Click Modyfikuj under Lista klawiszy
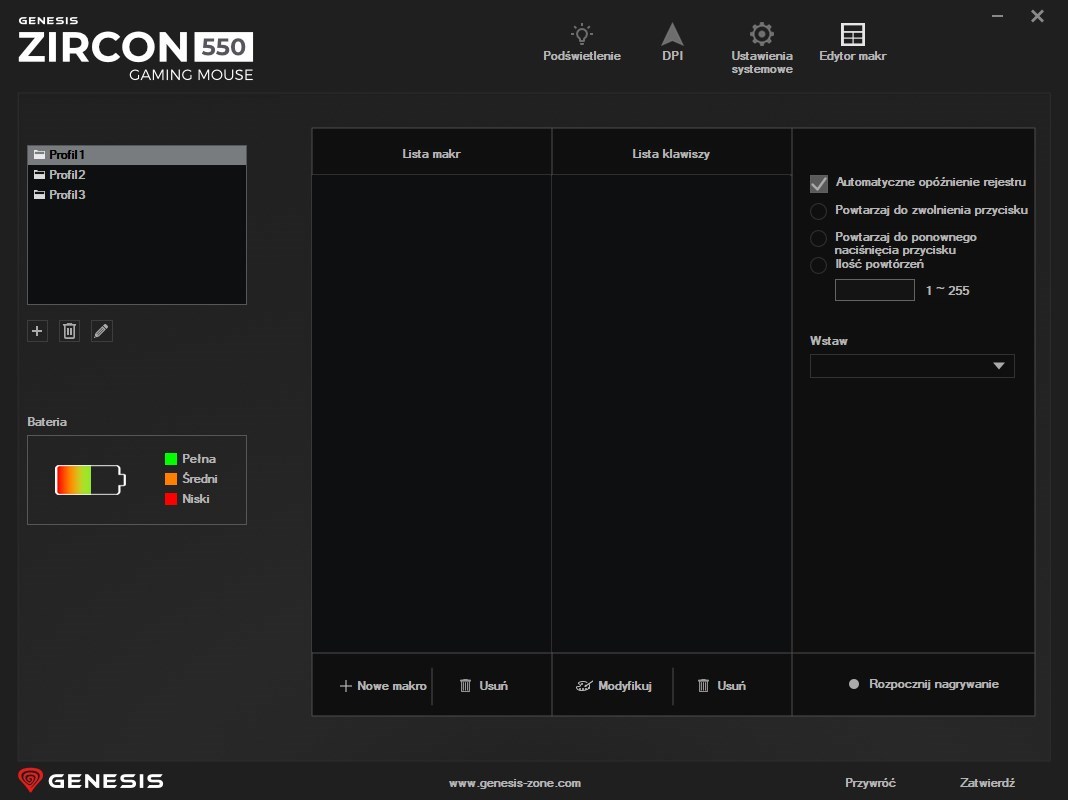The image size is (1068, 800). tap(614, 686)
